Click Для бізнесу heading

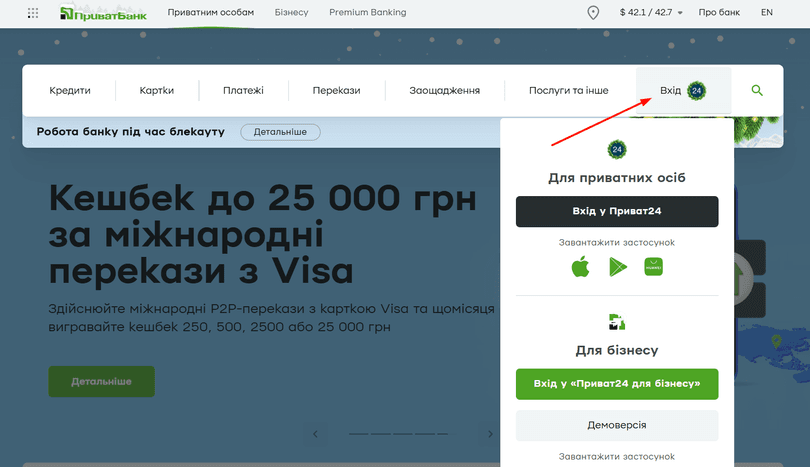(617, 350)
